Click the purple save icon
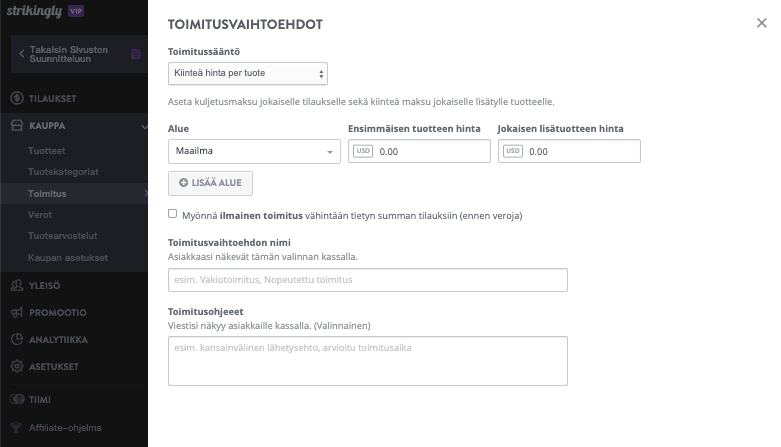Screen dimensions: 781x447 [135, 54]
